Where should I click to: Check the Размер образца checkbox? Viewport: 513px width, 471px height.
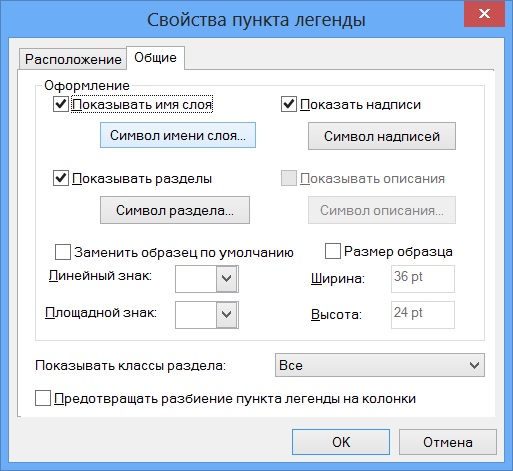click(333, 251)
